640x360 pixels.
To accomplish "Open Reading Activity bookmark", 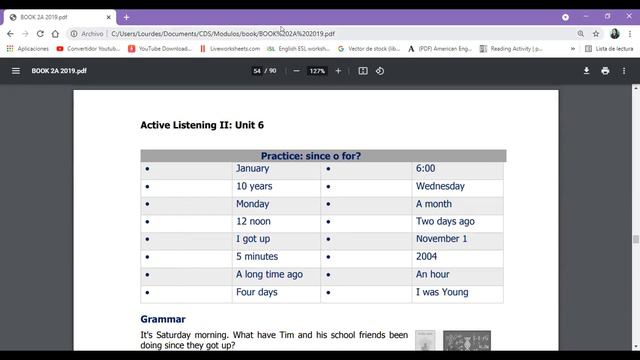I will [x=511, y=49].
